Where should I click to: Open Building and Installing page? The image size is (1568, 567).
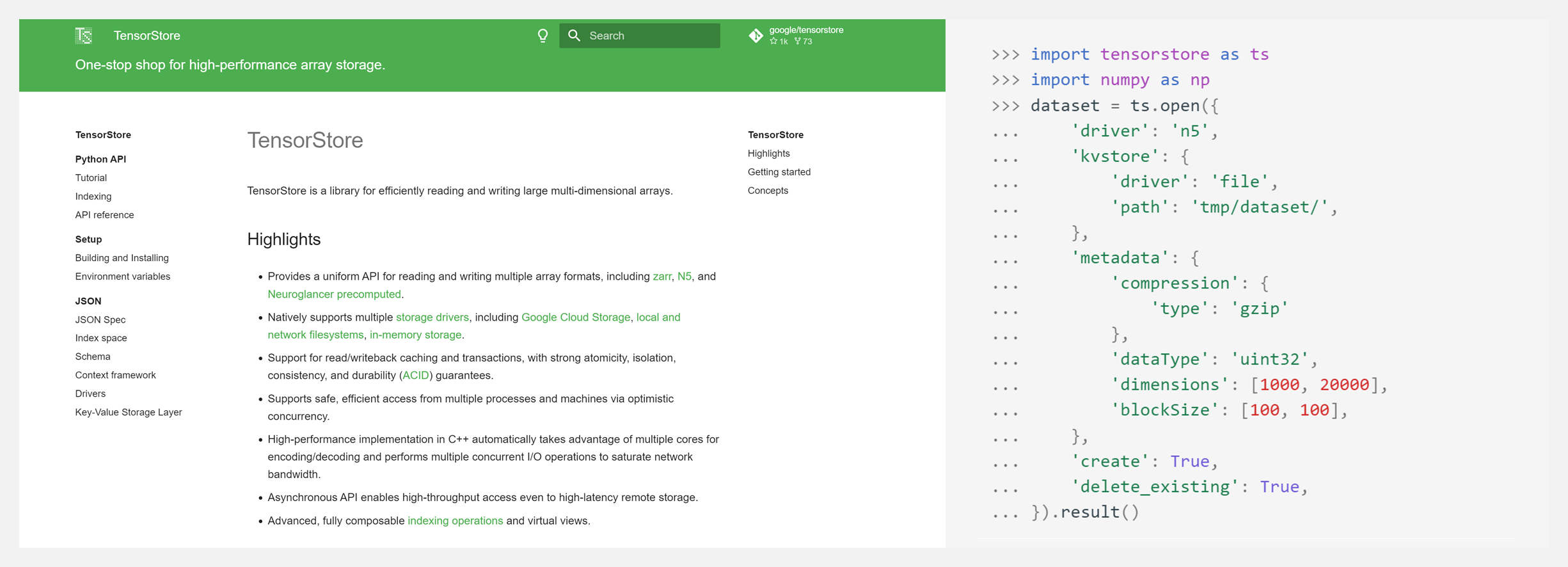tap(122, 258)
